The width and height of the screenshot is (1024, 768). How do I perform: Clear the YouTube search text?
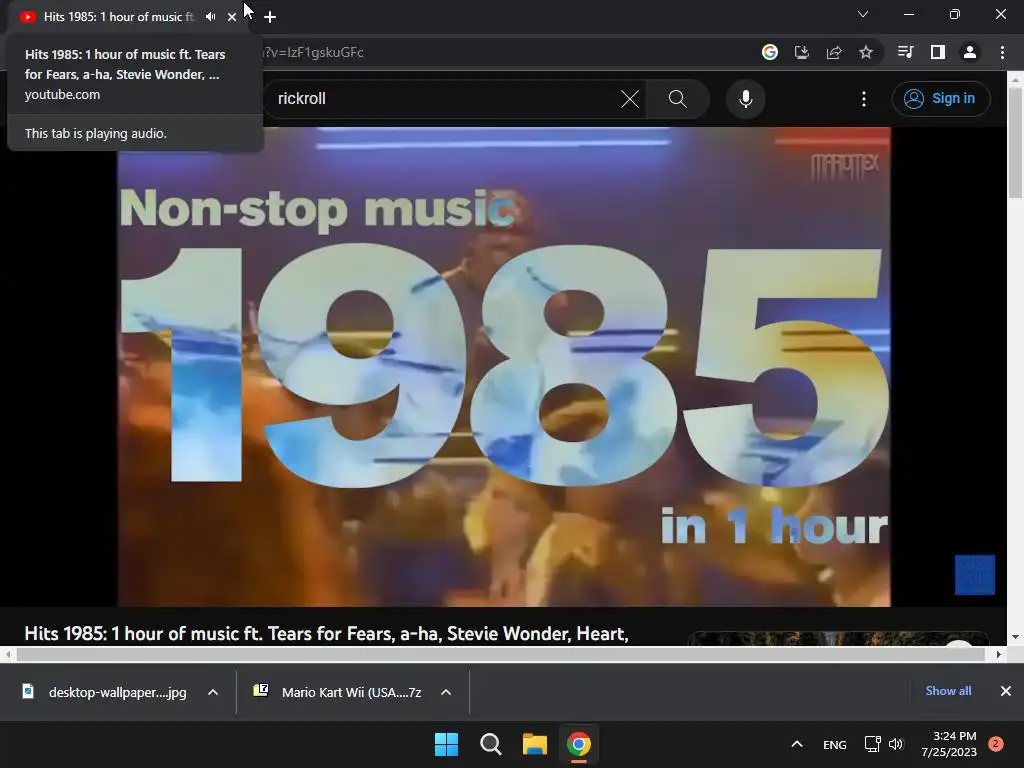click(x=630, y=99)
